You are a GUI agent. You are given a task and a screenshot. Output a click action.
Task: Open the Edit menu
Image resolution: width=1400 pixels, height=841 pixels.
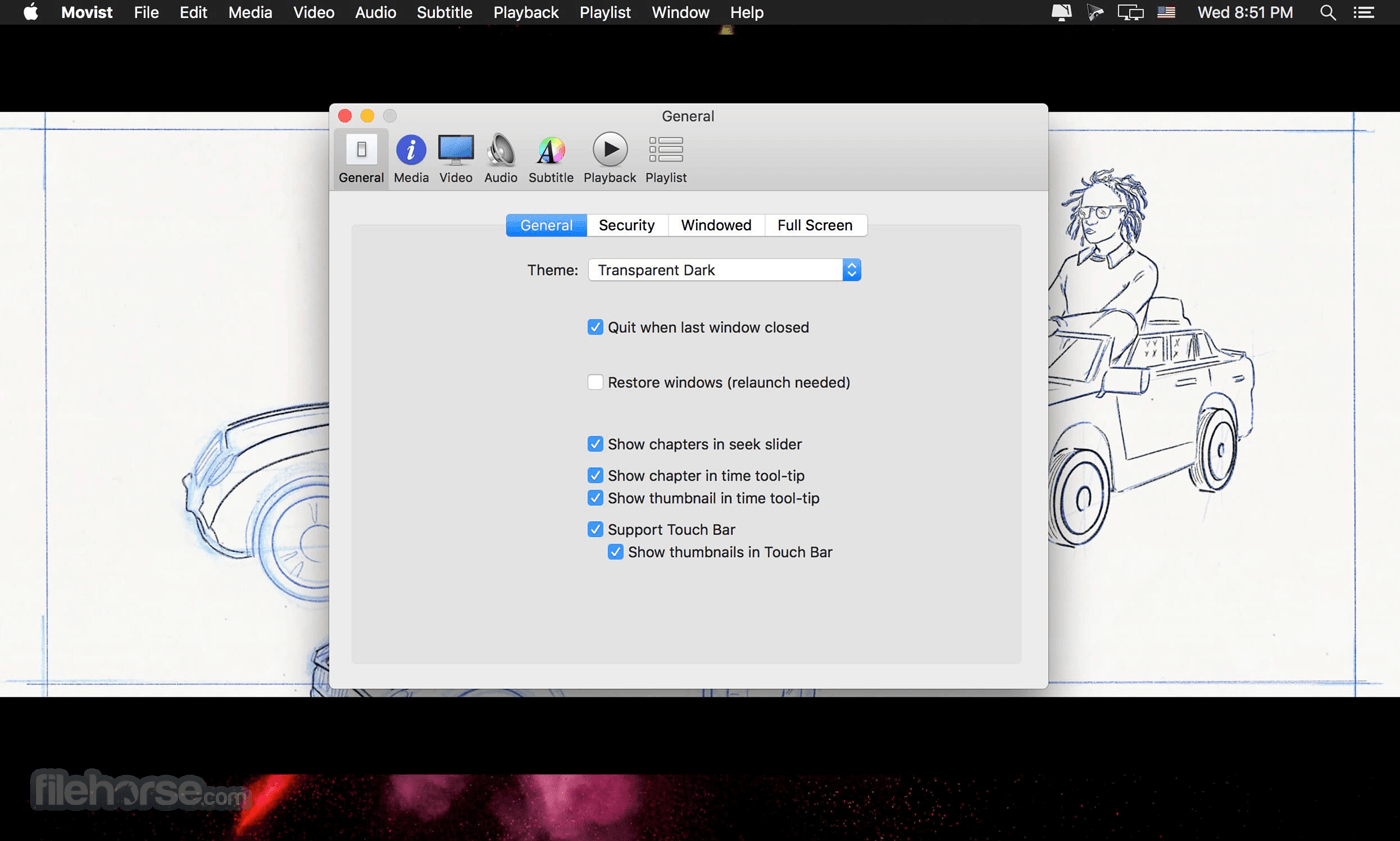point(194,13)
